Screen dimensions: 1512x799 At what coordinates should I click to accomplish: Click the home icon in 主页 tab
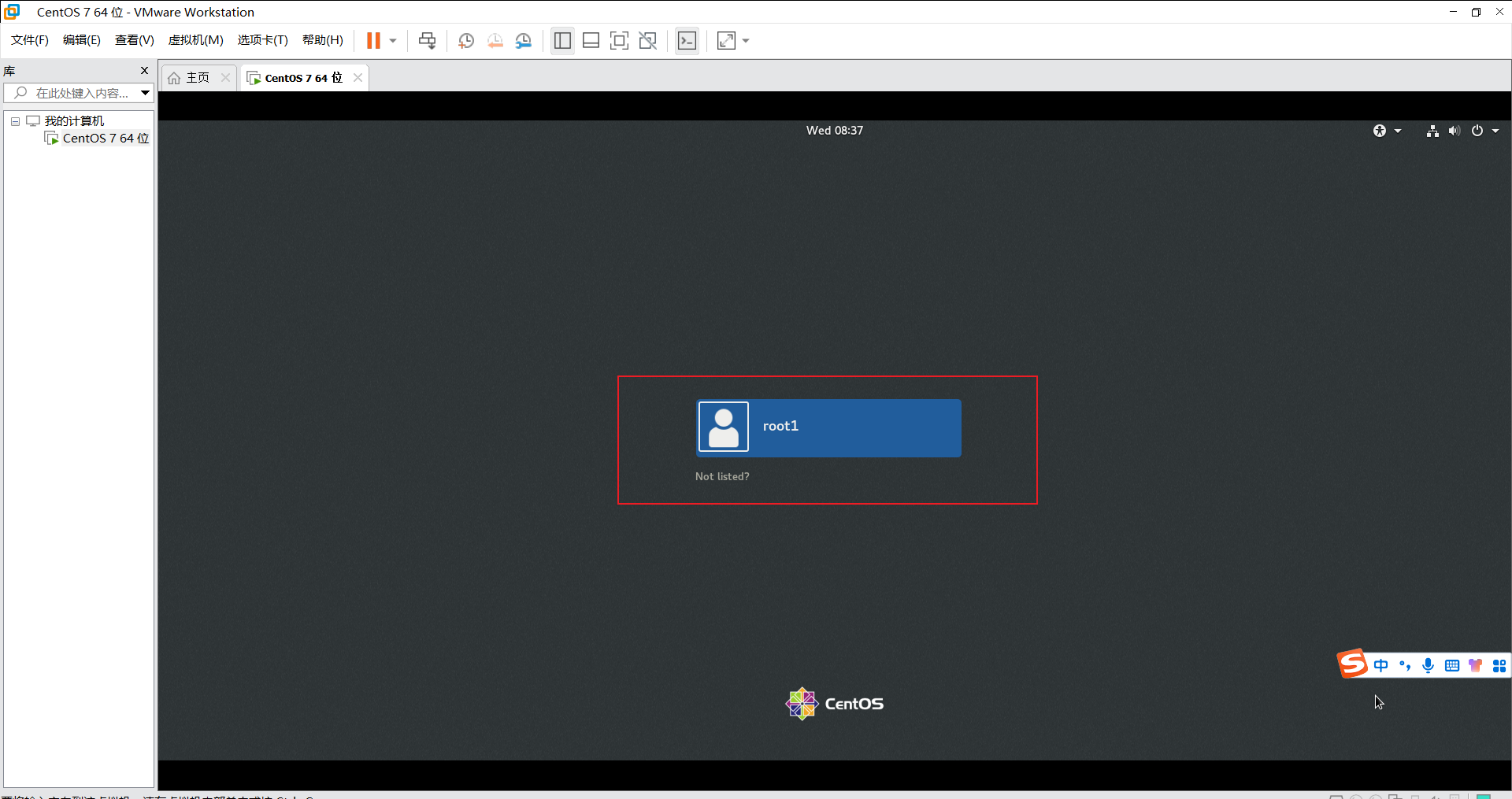pos(174,78)
